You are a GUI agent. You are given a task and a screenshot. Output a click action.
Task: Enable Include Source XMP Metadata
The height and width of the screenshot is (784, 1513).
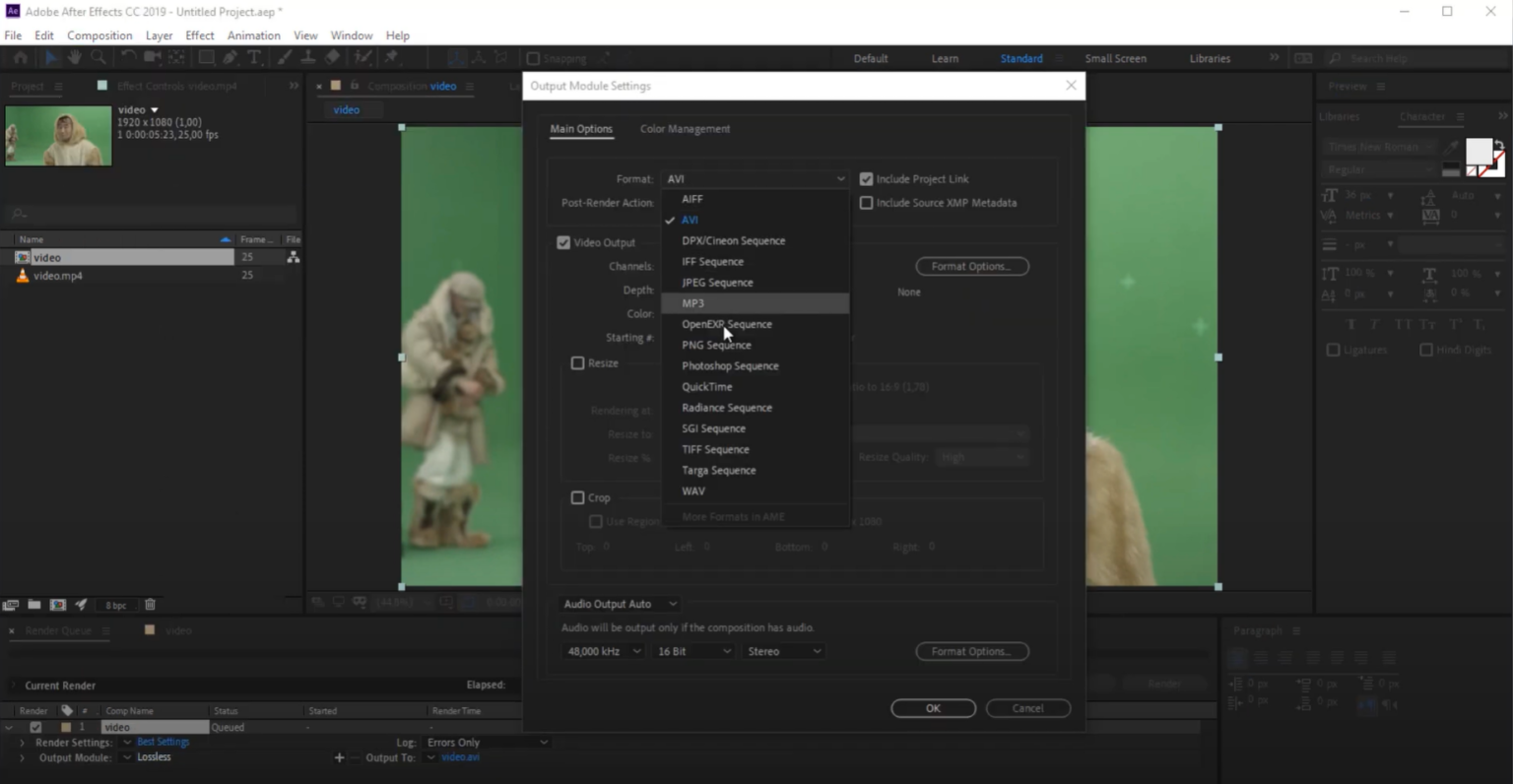click(867, 203)
